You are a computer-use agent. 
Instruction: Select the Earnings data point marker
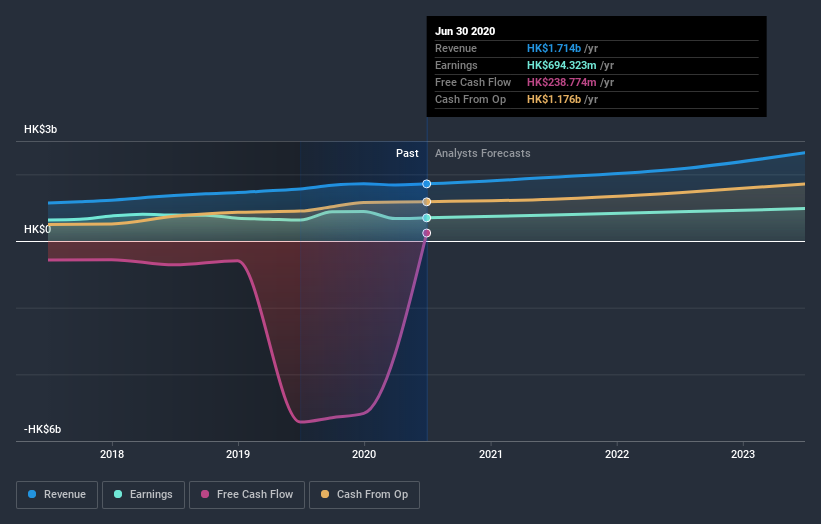[427, 218]
